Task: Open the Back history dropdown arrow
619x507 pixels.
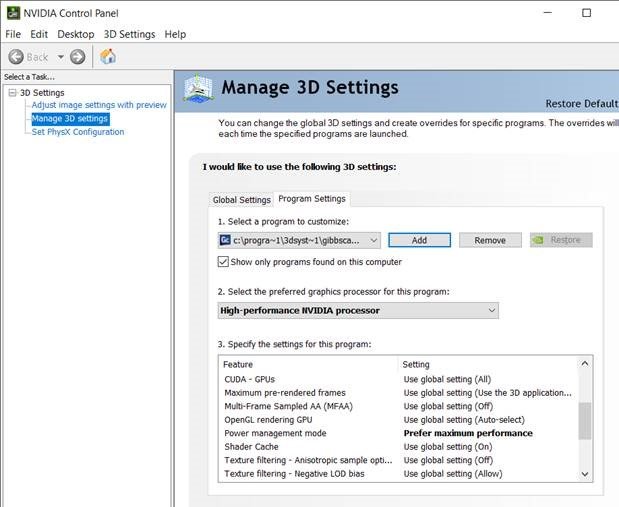Action: click(60, 57)
